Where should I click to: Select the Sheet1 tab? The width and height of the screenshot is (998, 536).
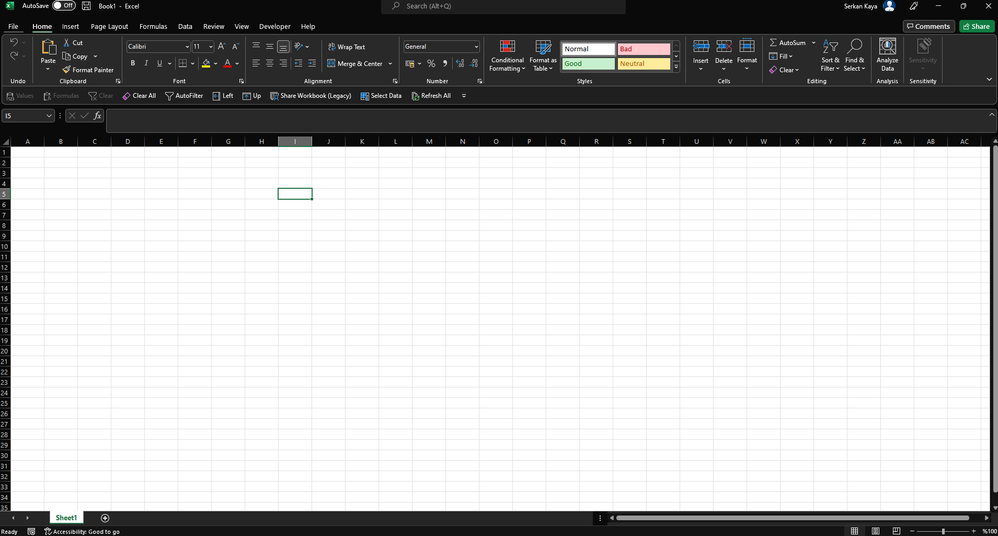[66, 518]
